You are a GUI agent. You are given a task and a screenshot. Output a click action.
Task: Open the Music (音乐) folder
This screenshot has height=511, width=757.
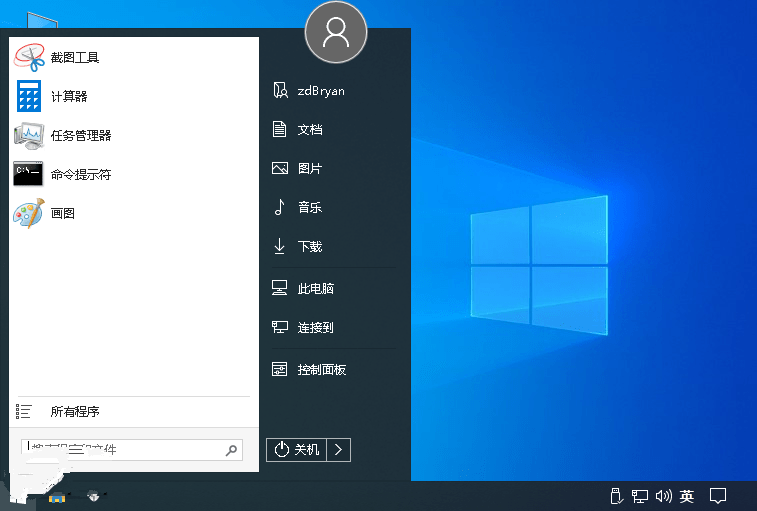309,208
